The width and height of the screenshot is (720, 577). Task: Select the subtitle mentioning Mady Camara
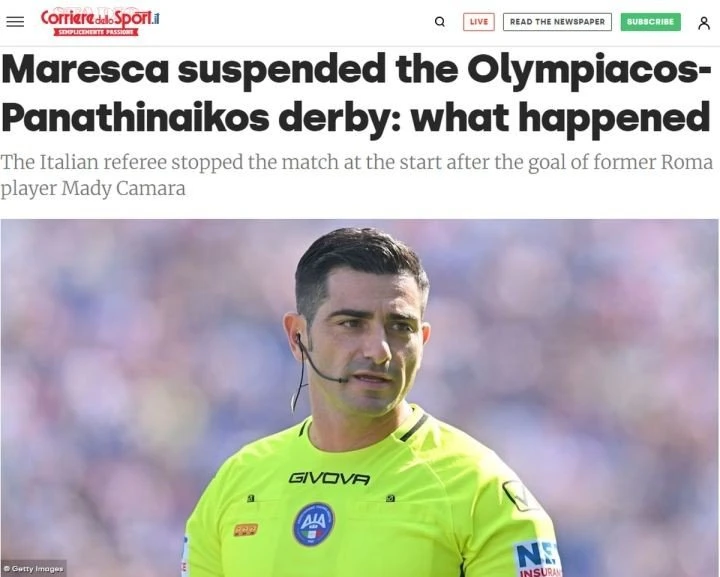tap(356, 175)
